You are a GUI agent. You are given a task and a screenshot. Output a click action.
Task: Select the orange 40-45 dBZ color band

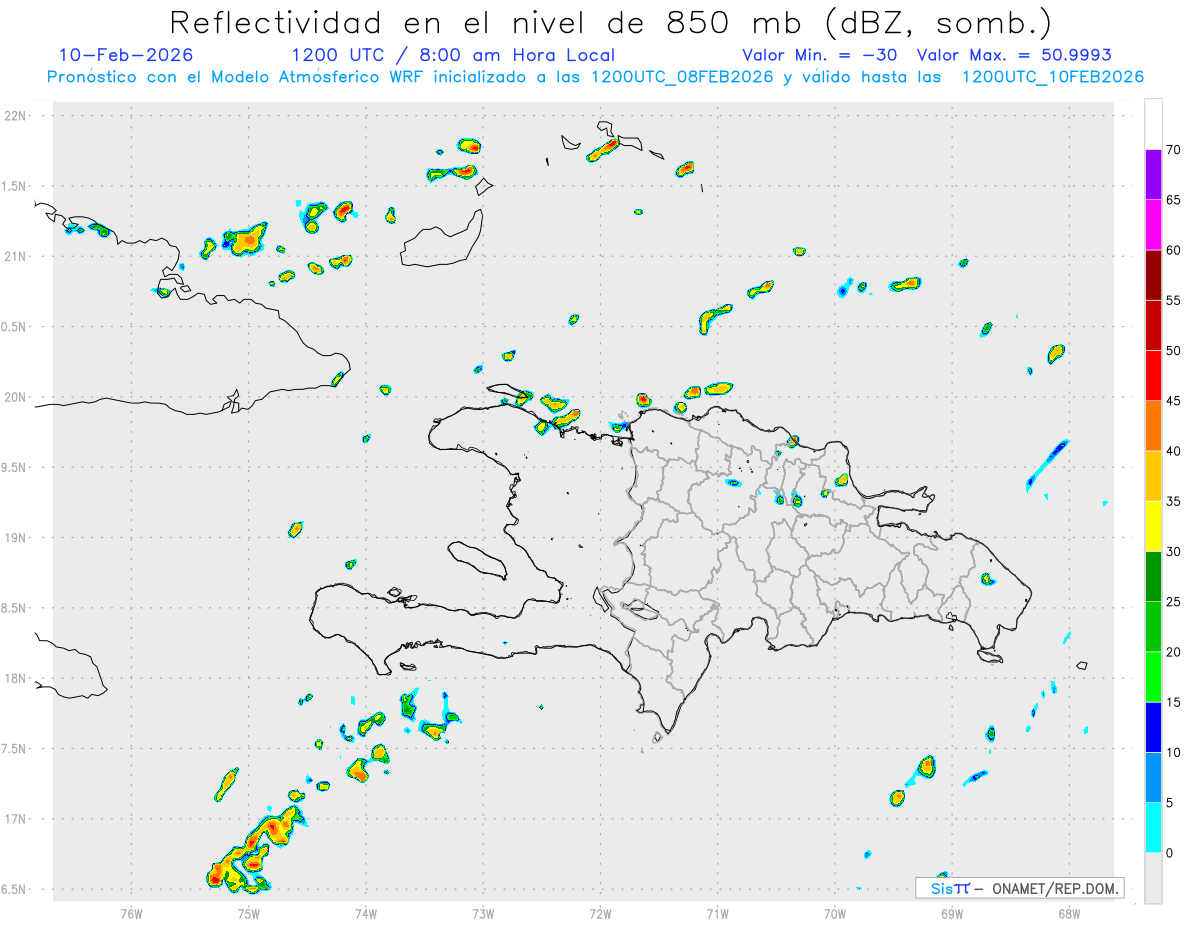(1153, 426)
